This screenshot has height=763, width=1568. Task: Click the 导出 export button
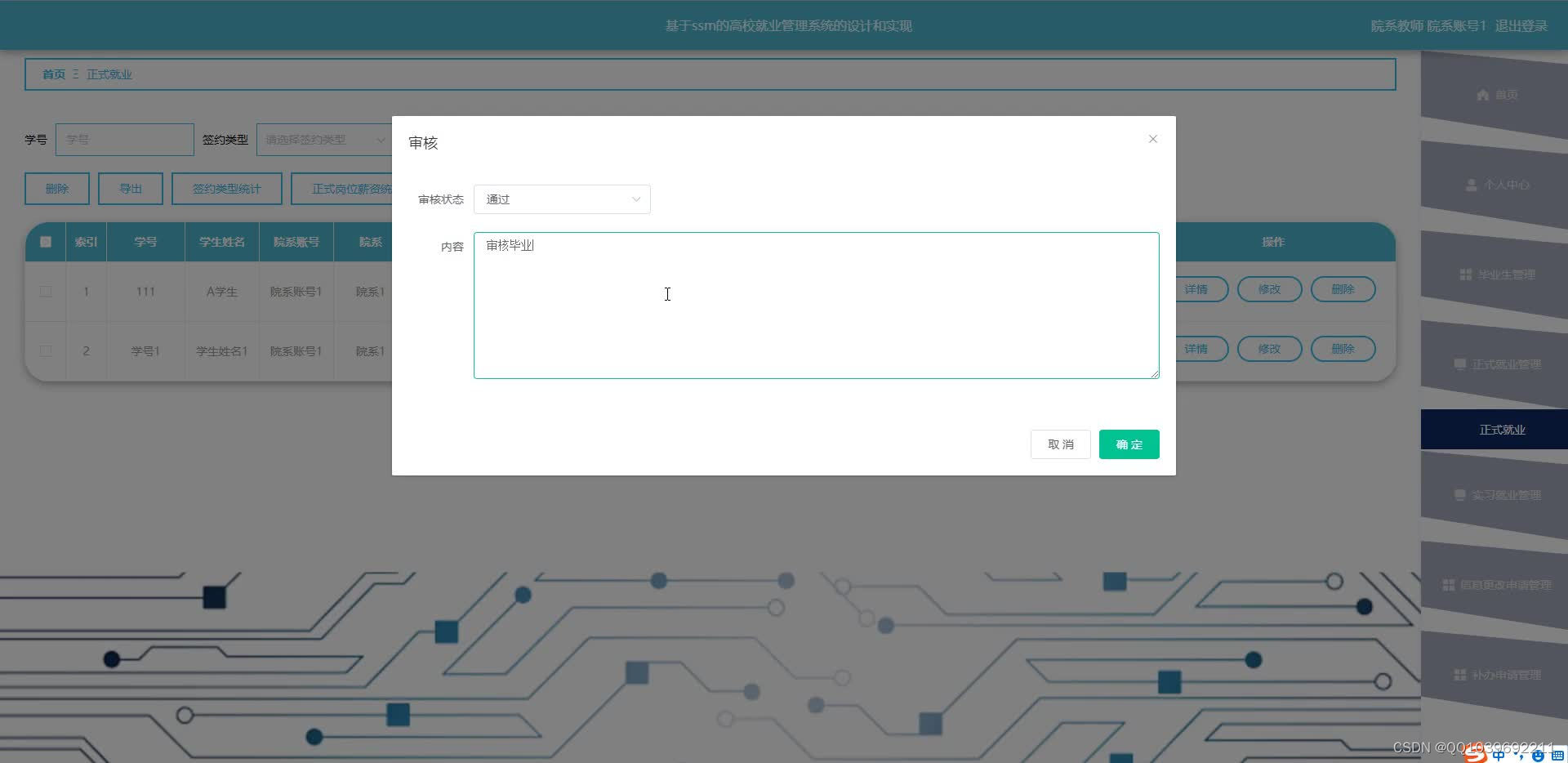point(131,189)
